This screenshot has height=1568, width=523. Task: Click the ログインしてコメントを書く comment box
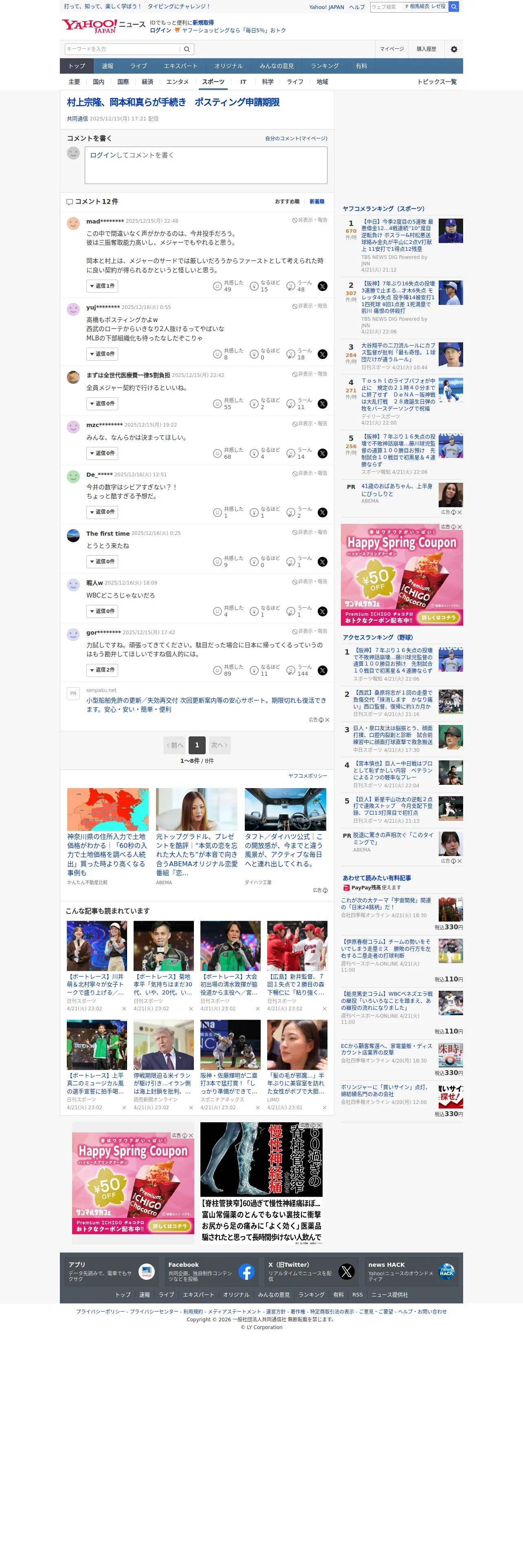[206, 165]
